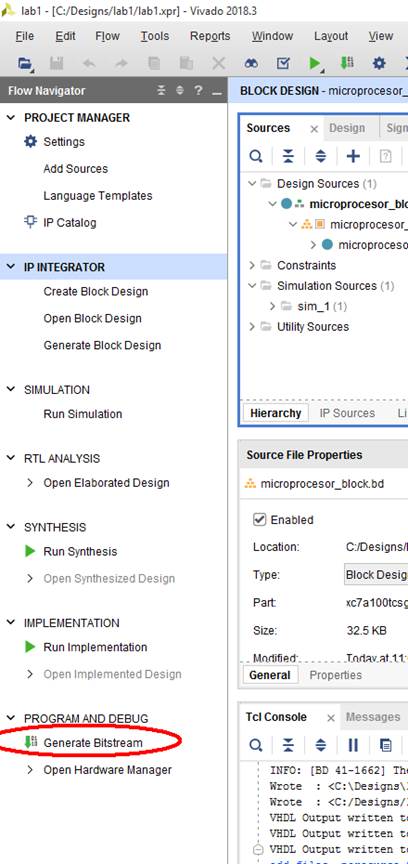Click the Generate Bitstream toolbar icon
The image size is (408, 864).
click(x=346, y=63)
